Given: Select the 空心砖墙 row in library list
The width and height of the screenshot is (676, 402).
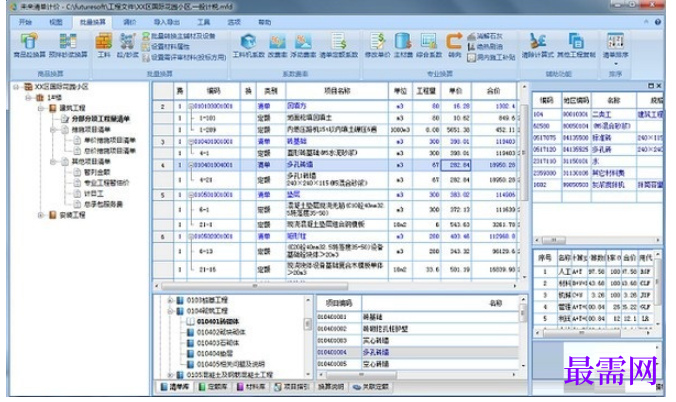Looking at the screenshot, I should (x=417, y=364).
